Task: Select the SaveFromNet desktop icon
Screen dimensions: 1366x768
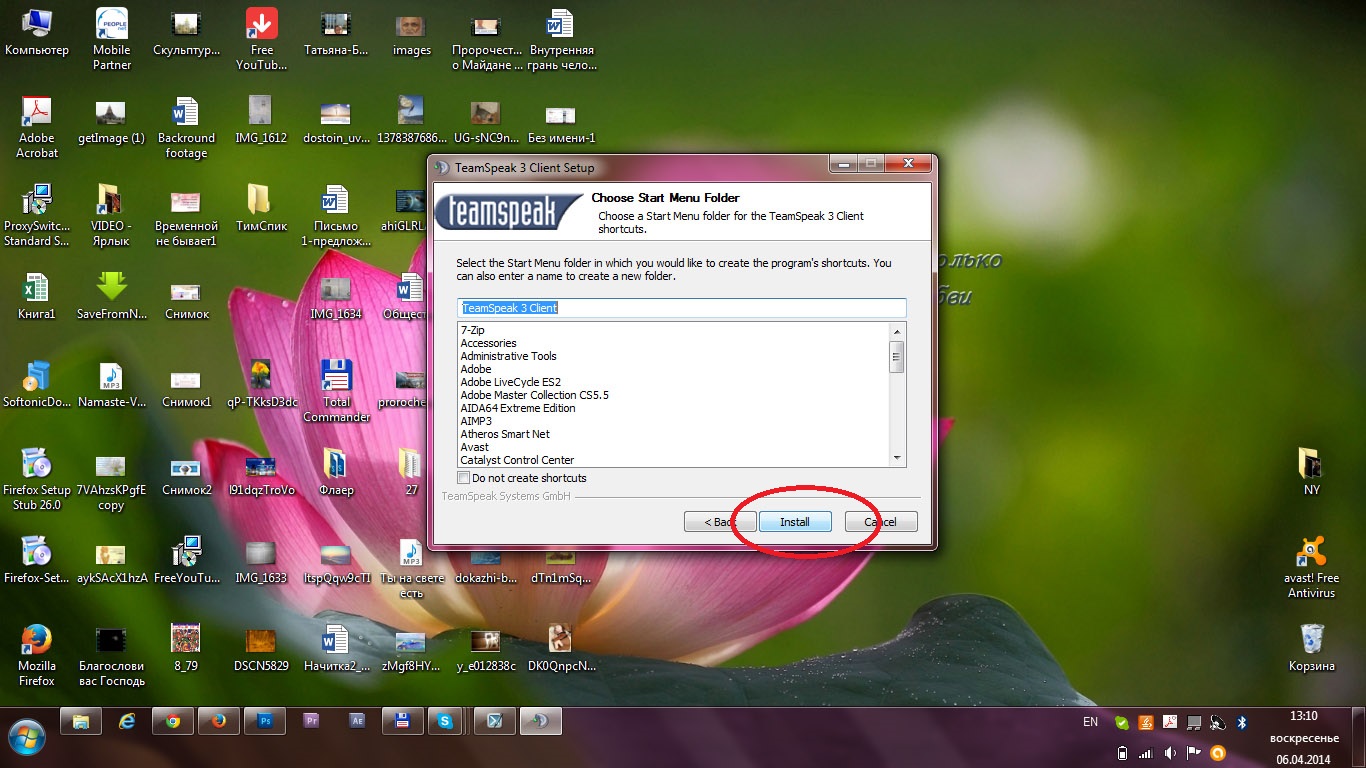Action: [112, 295]
